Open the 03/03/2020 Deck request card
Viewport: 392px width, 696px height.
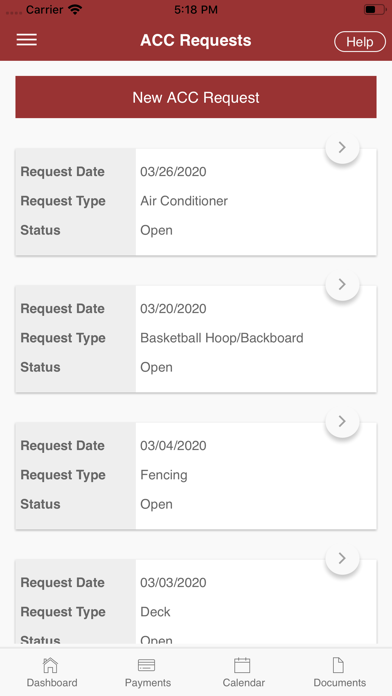[x=196, y=601]
